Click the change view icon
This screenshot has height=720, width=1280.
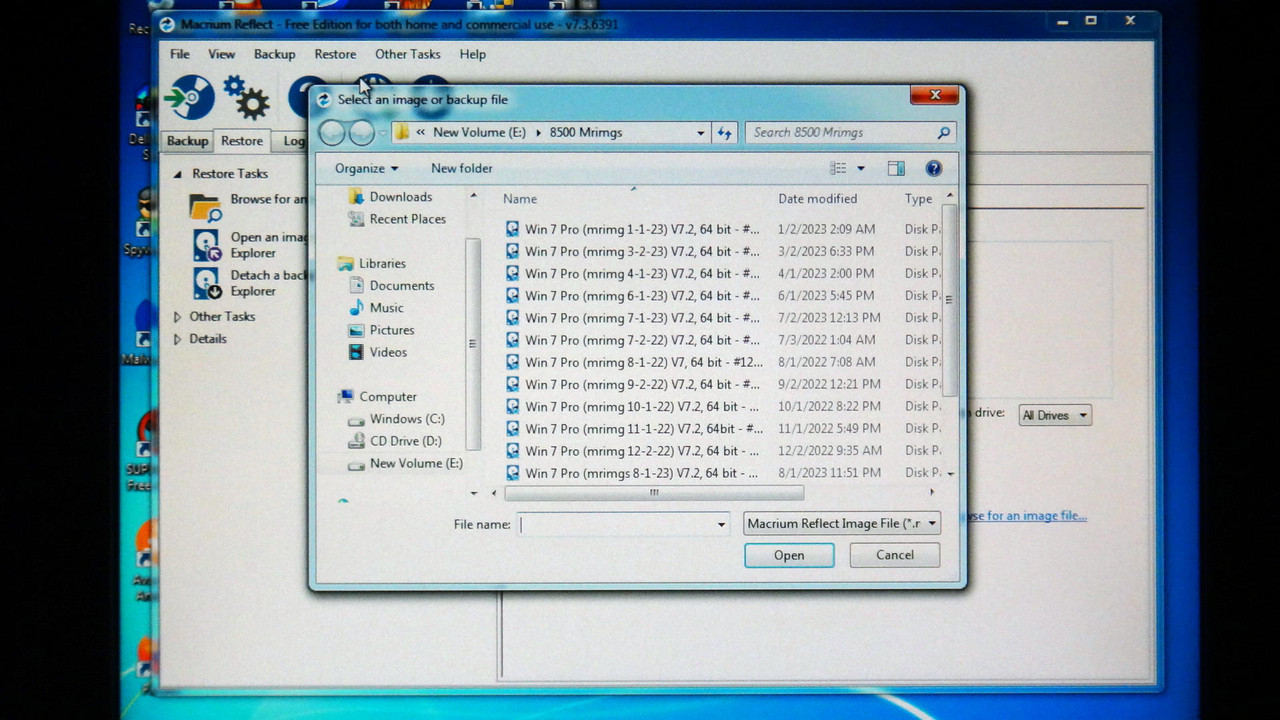(x=838, y=168)
